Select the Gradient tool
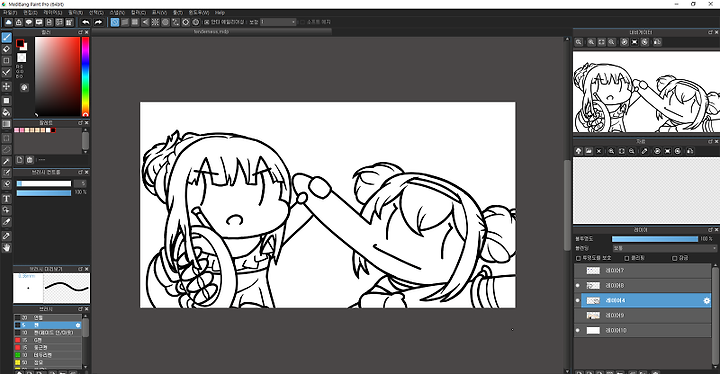This screenshot has height=374, width=720. point(6,124)
